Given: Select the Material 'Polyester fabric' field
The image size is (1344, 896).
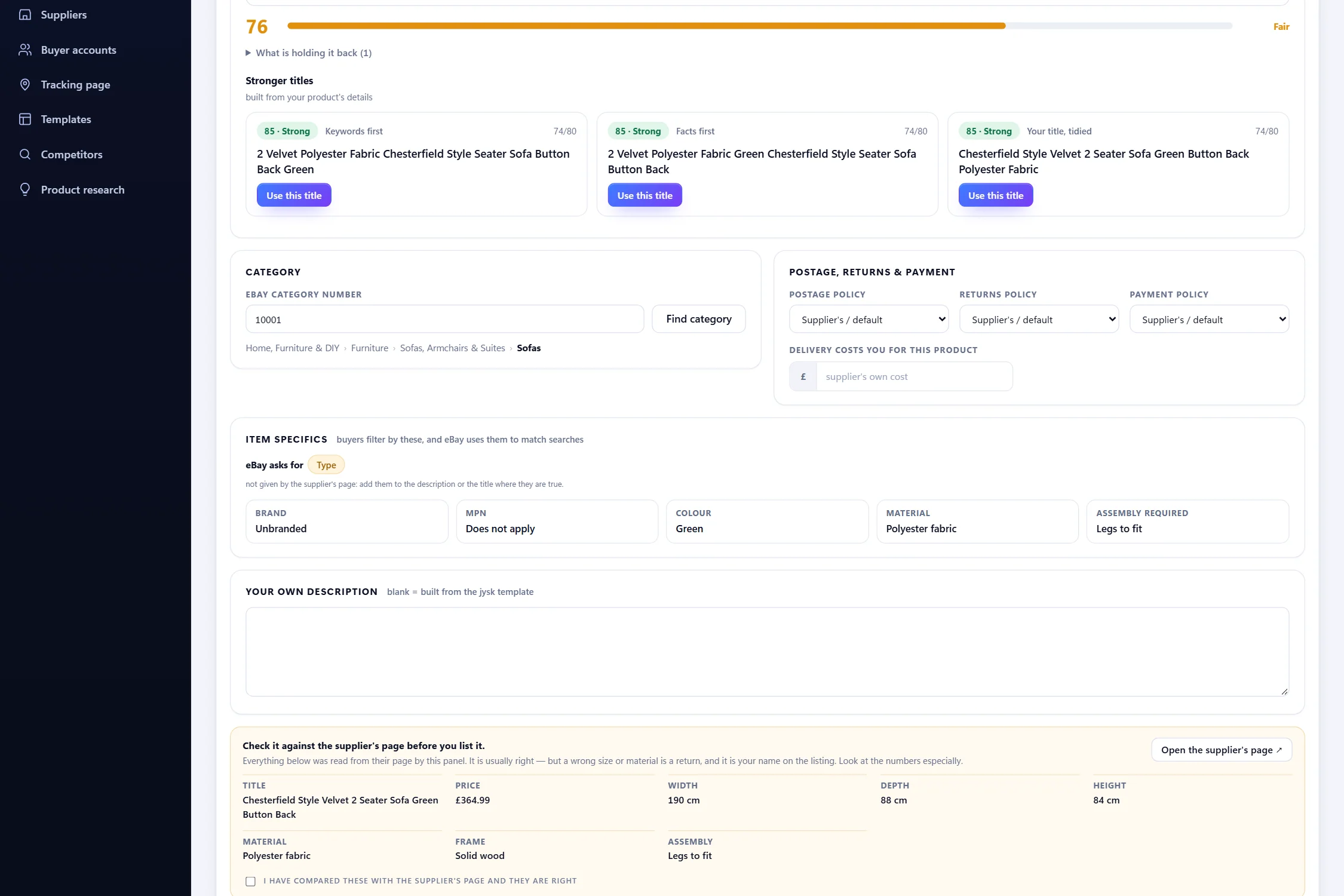Looking at the screenshot, I should pyautogui.click(x=977, y=521).
